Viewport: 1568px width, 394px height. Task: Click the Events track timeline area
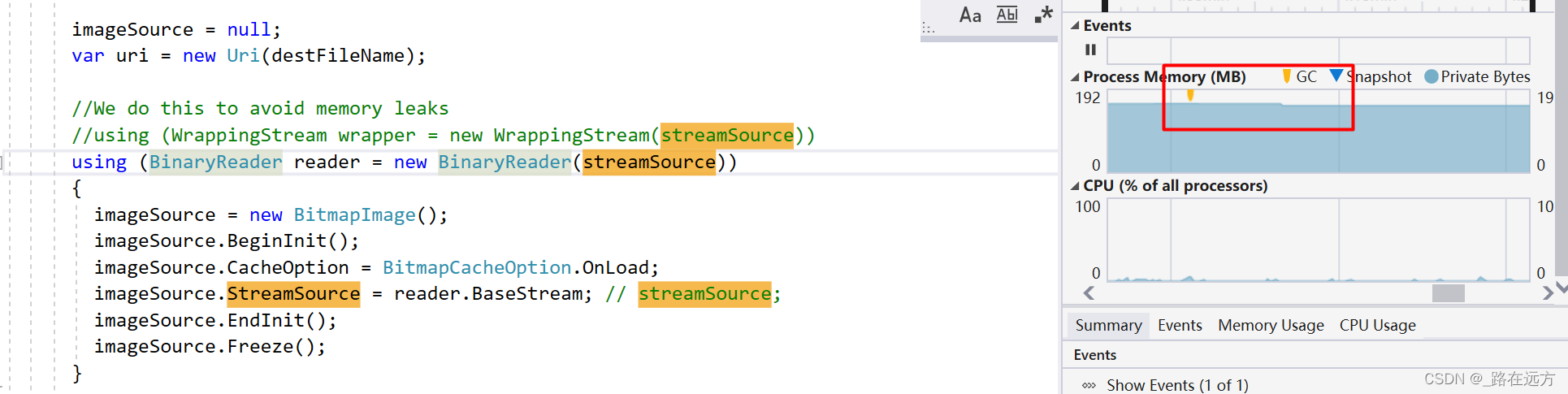[1319, 50]
